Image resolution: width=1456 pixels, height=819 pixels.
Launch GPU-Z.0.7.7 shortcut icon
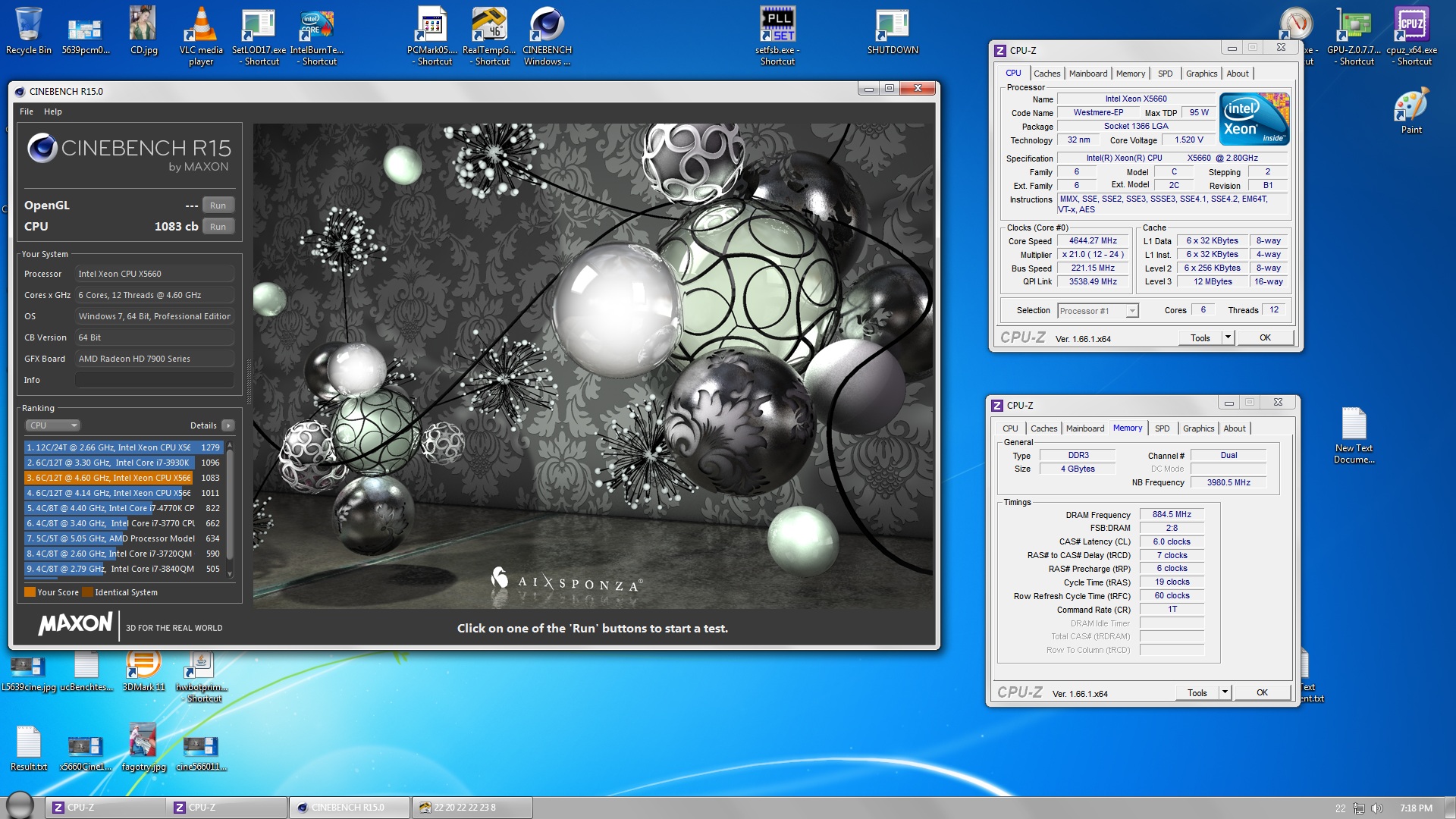[x=1354, y=36]
